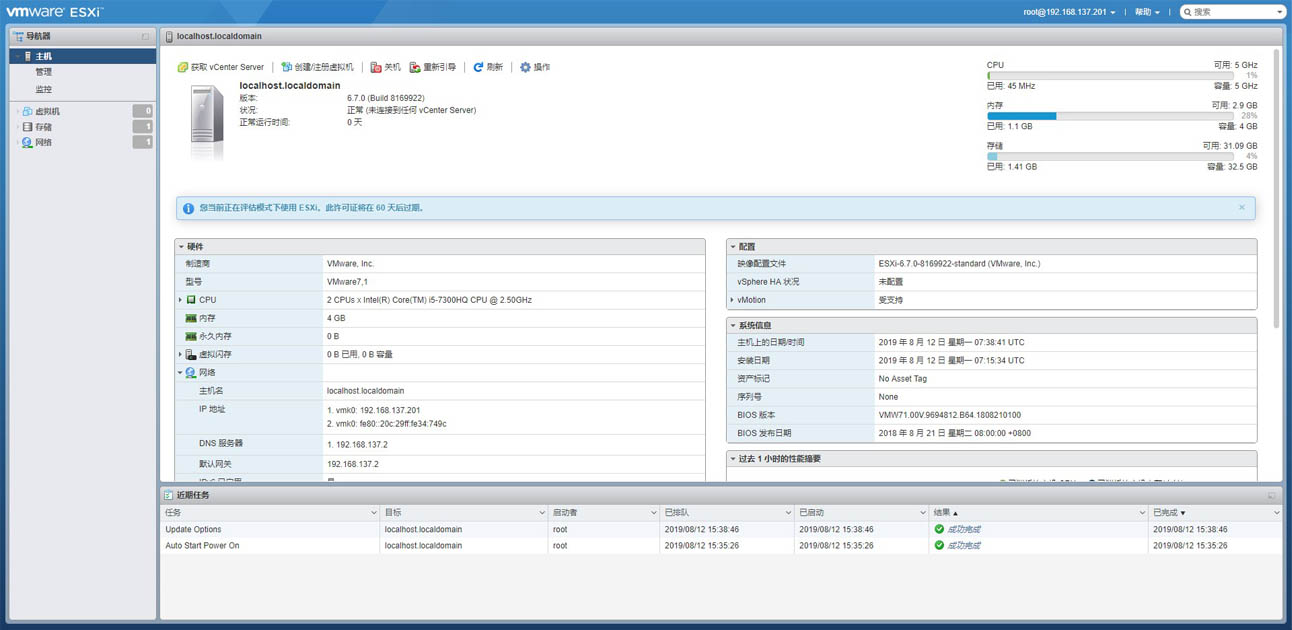Image resolution: width=1292 pixels, height=630 pixels.
Task: Open the 虚拟机 section in the navigator
Action: click(x=42, y=111)
